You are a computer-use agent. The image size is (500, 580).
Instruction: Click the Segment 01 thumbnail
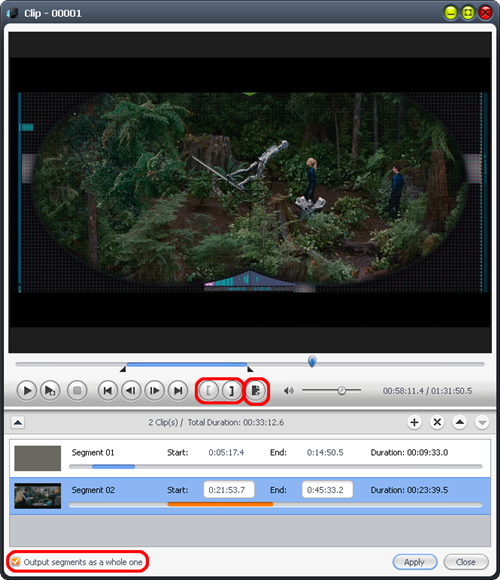click(38, 458)
